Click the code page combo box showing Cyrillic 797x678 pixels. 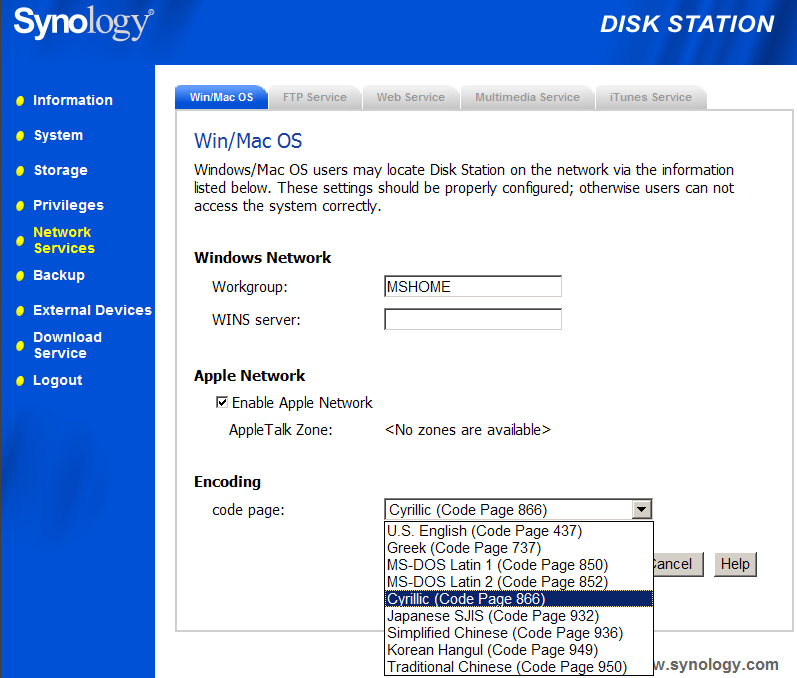[x=518, y=509]
